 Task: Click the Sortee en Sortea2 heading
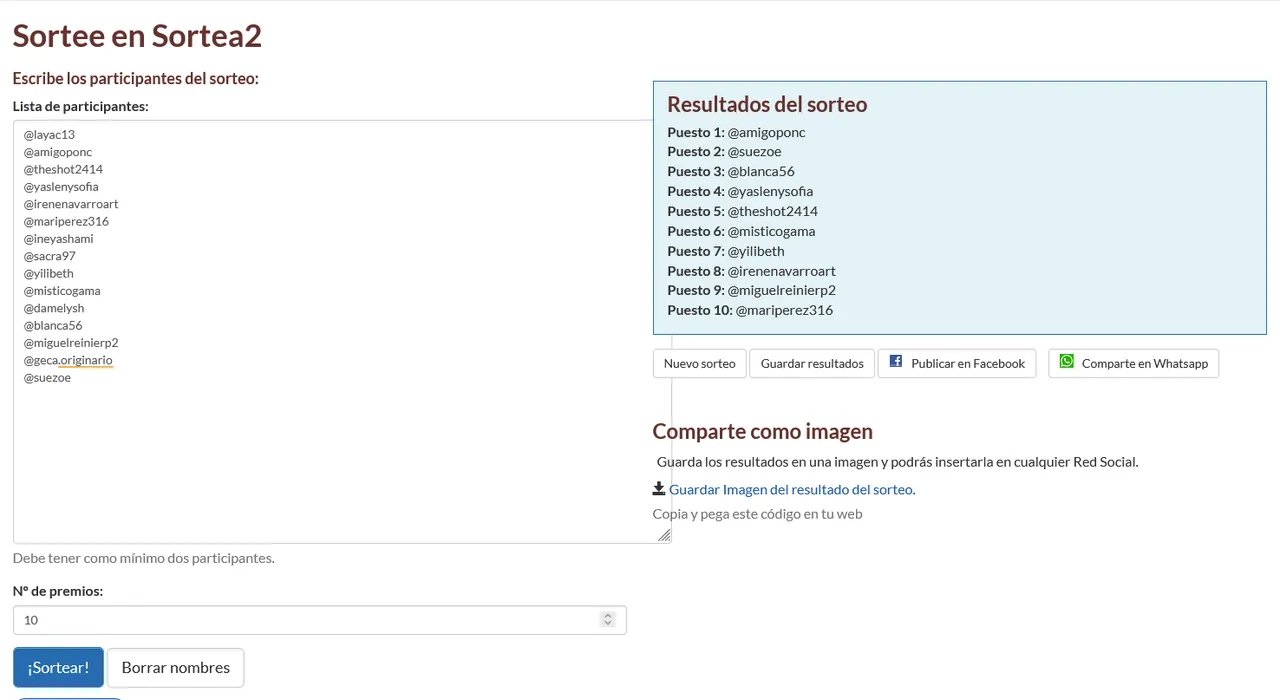[x=137, y=36]
